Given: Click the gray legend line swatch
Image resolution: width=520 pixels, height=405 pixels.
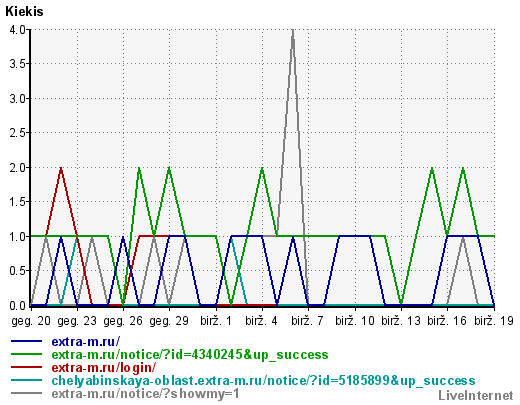Looking at the screenshot, I should 27,393.
